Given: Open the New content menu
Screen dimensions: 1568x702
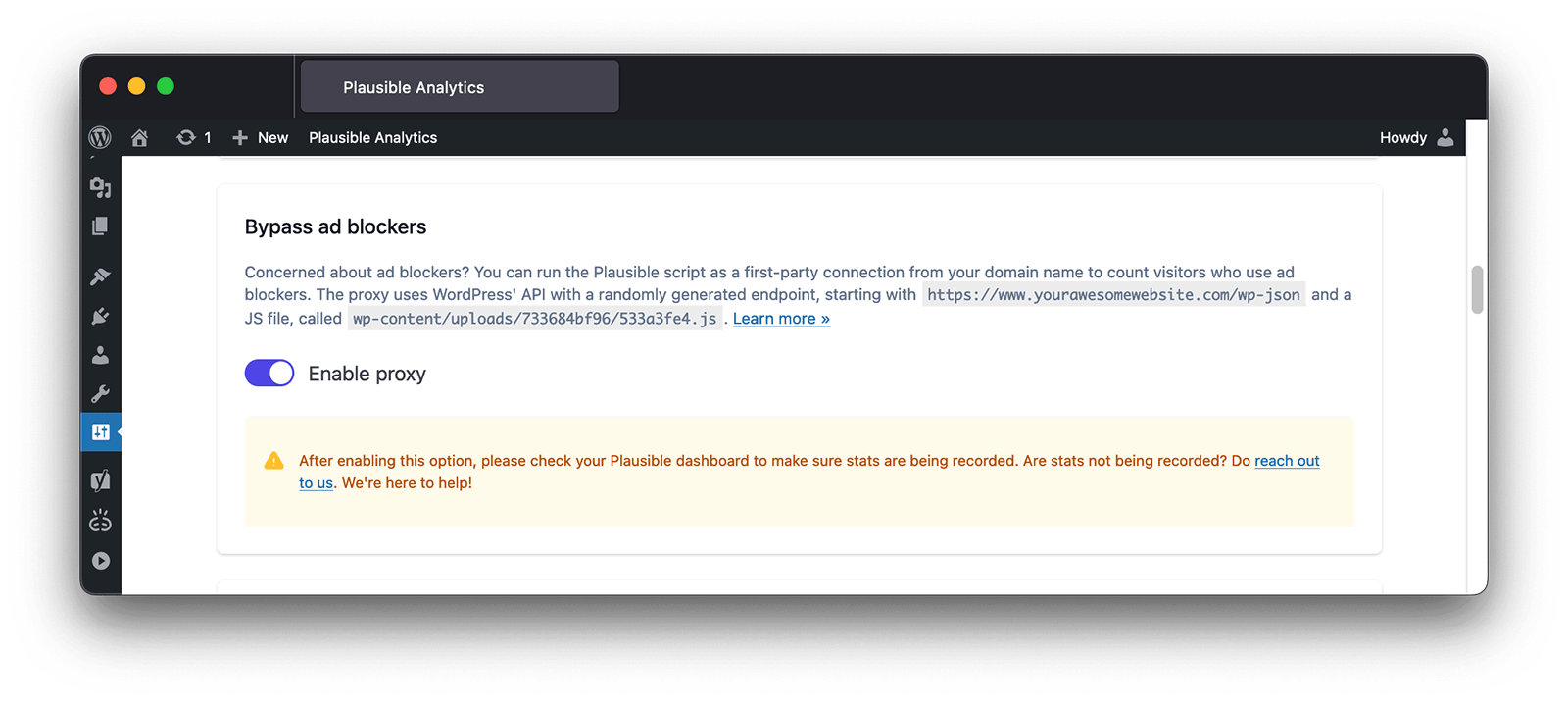Looking at the screenshot, I should (x=260, y=137).
